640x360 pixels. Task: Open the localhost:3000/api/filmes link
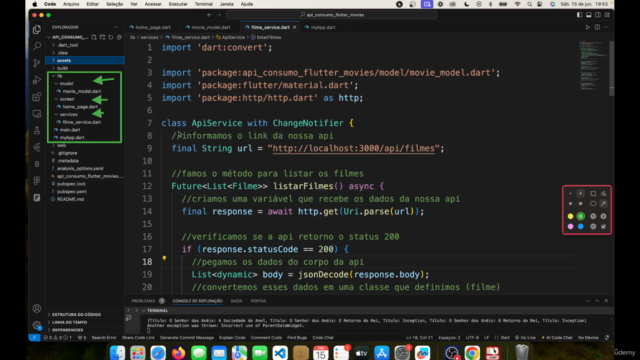tap(353, 148)
